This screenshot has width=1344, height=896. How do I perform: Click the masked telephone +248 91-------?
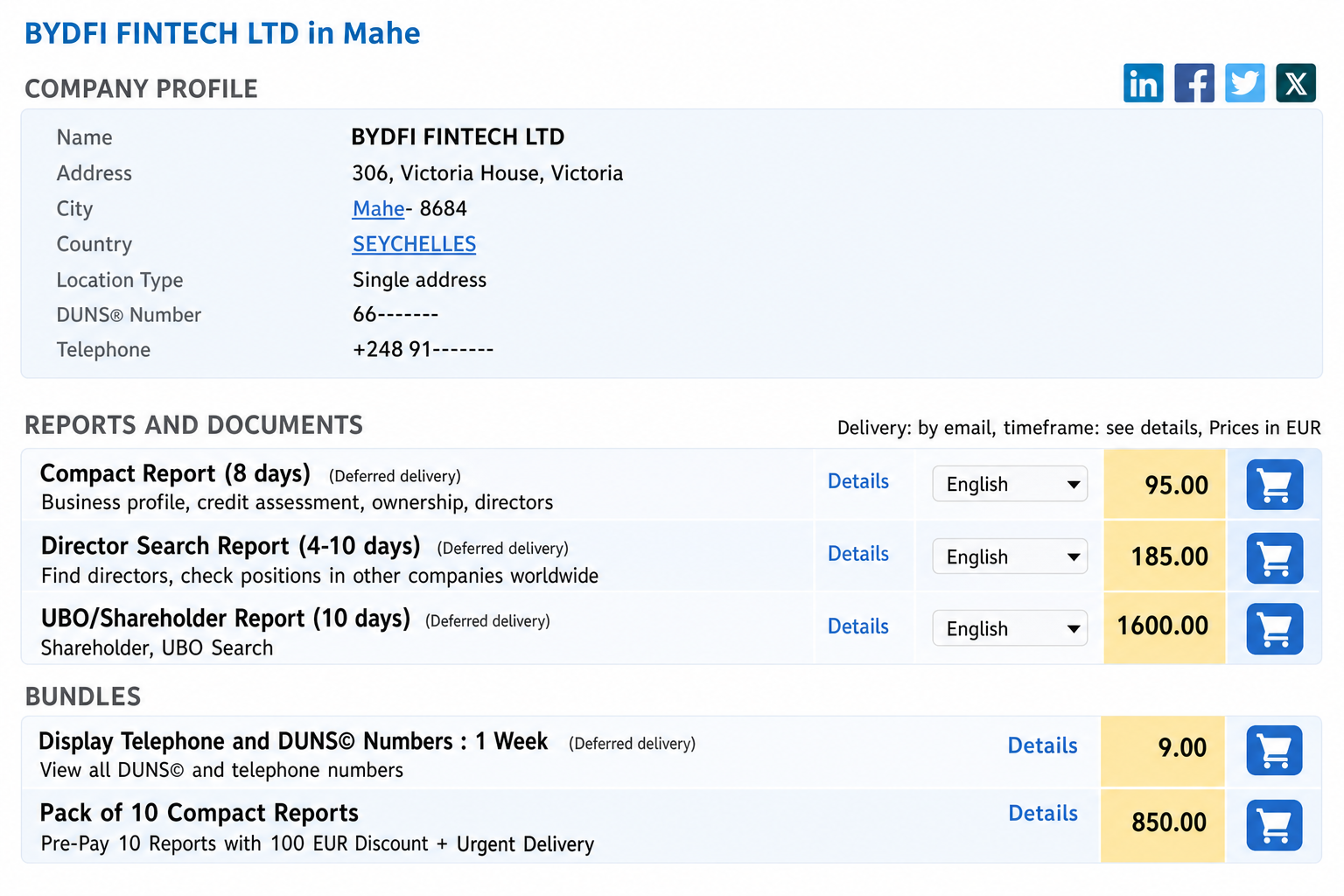click(x=423, y=349)
